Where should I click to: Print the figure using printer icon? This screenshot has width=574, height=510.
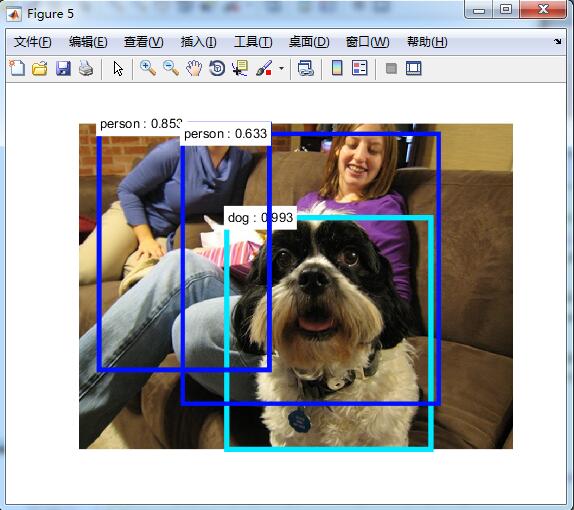pos(86,68)
